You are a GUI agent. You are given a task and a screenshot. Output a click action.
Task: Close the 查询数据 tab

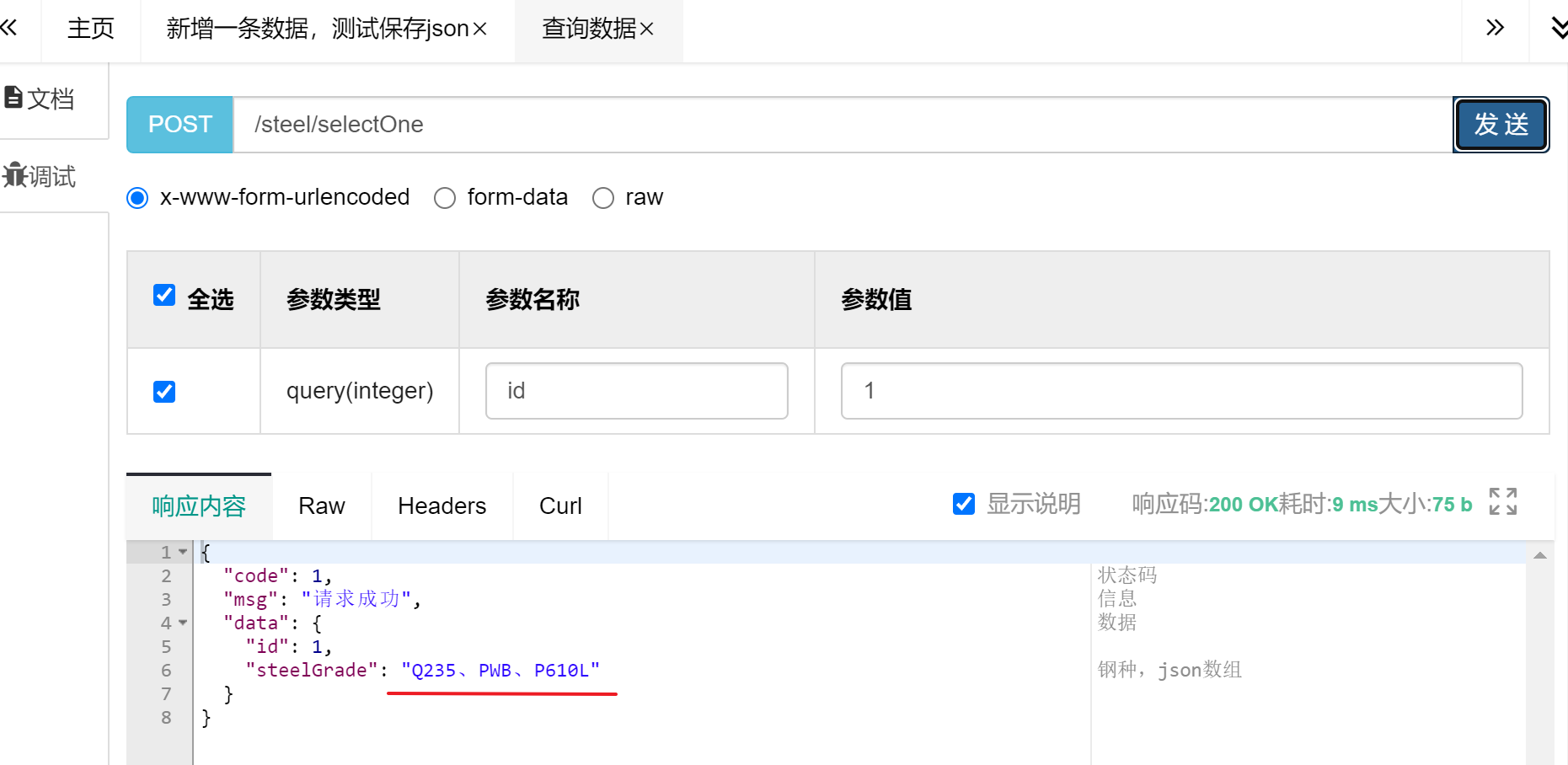[x=646, y=28]
